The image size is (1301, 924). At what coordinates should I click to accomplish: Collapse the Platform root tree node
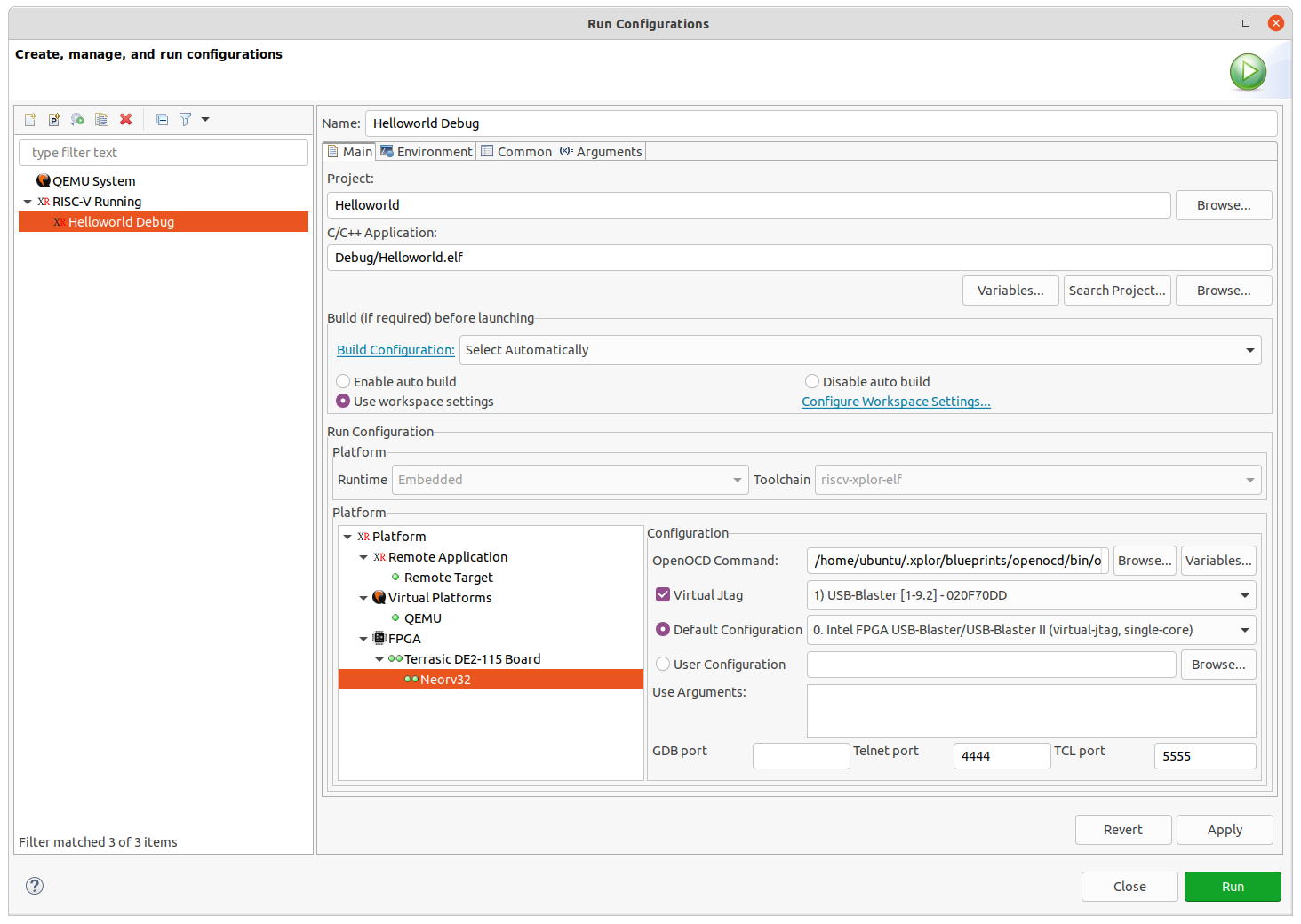pos(347,537)
